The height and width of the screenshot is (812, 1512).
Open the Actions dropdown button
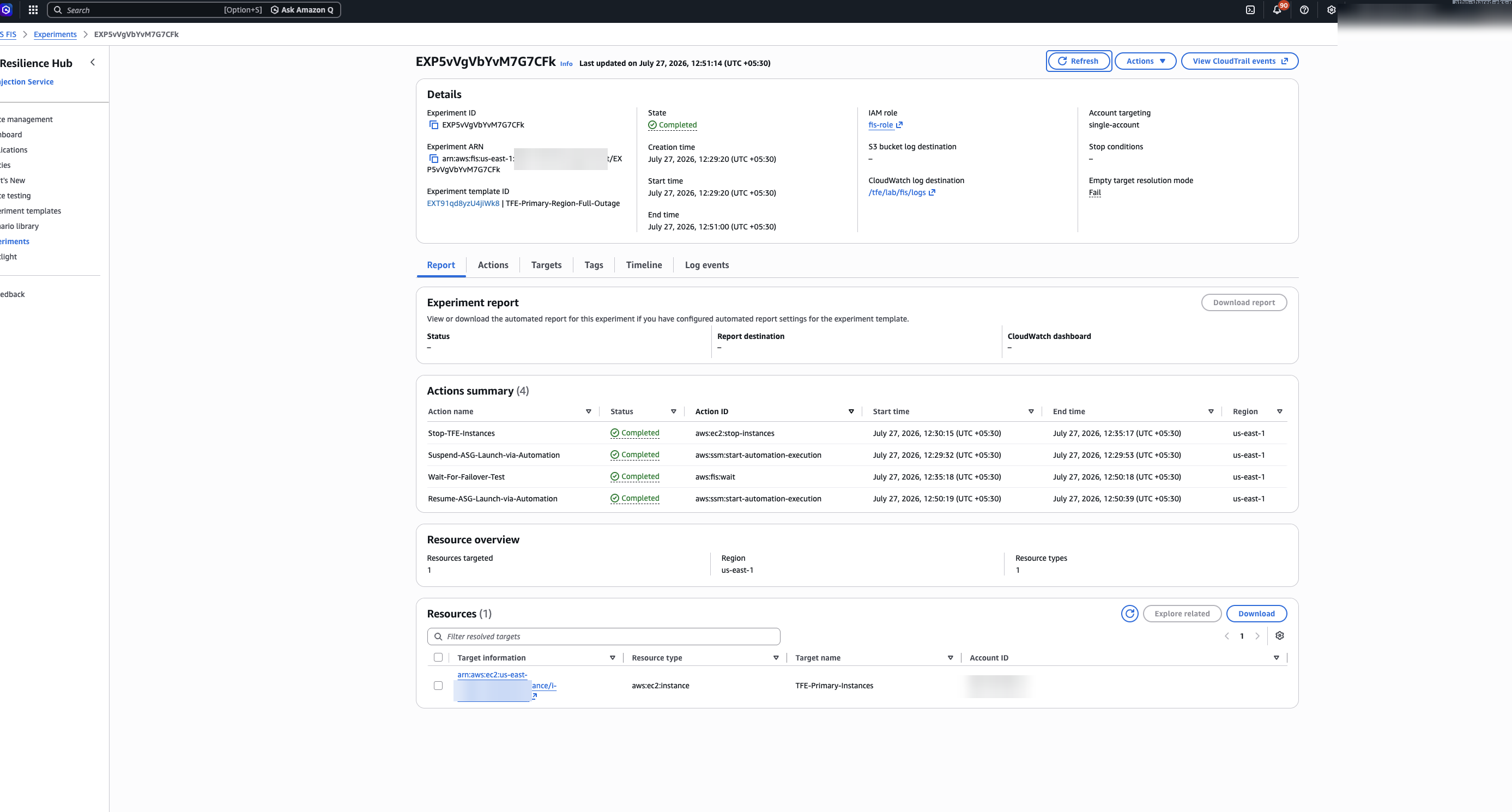point(1145,61)
